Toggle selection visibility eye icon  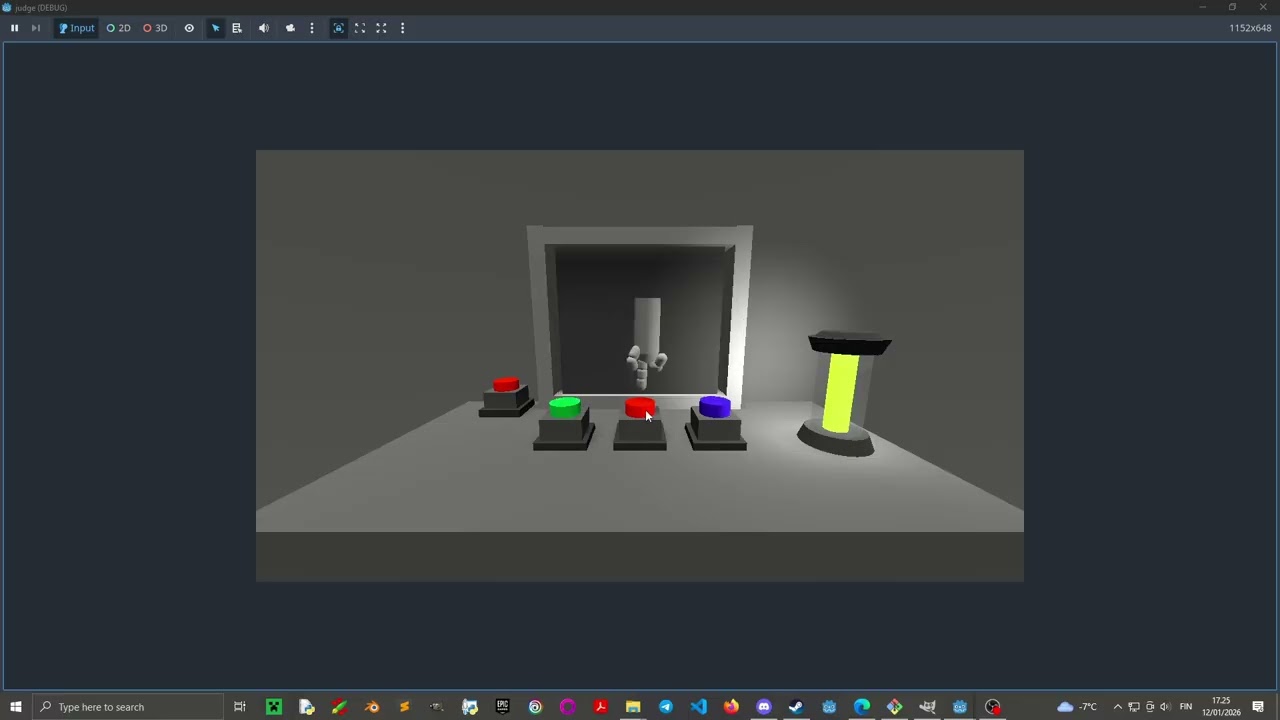tap(189, 28)
